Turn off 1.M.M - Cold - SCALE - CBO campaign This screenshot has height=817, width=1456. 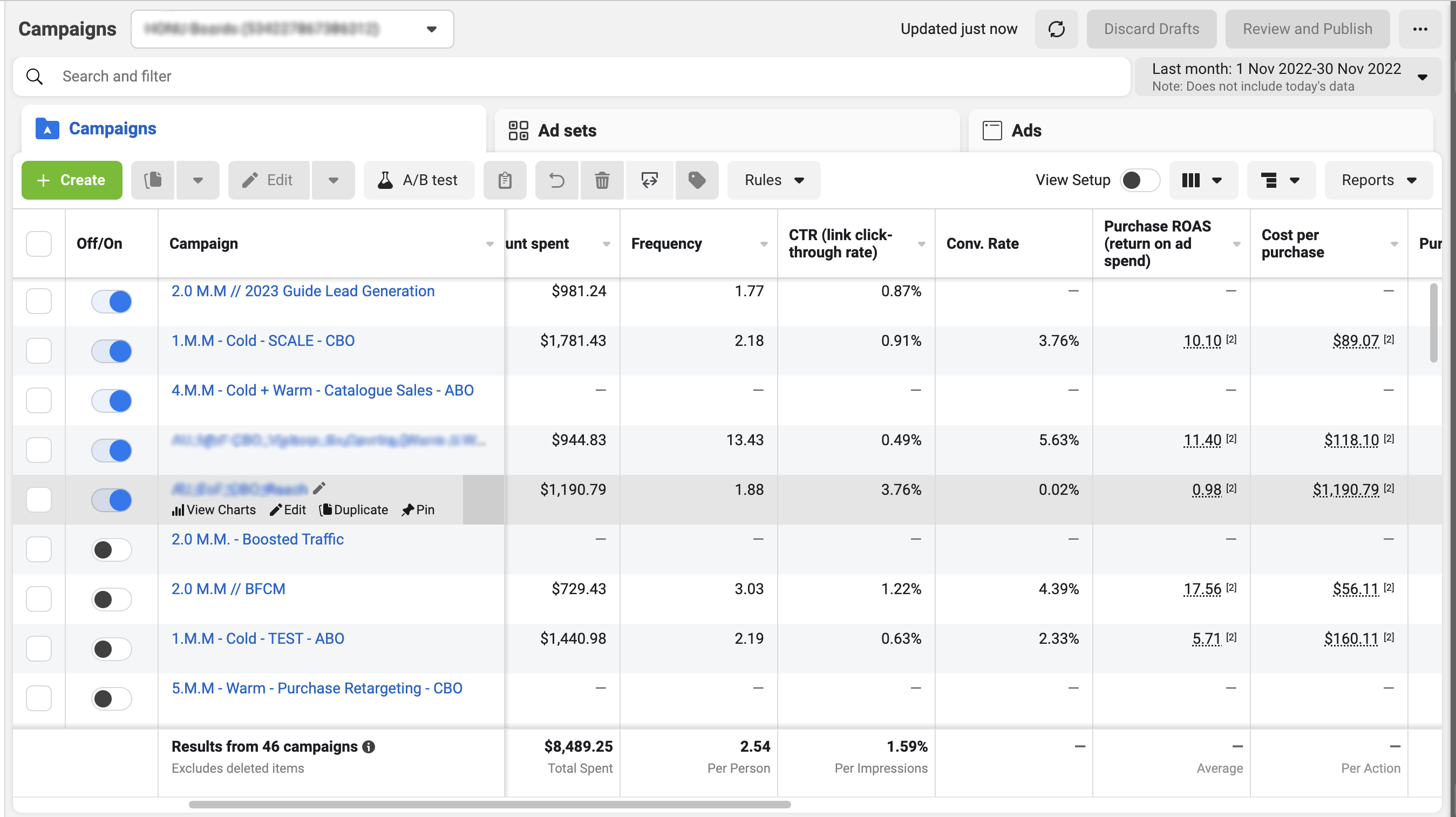111,351
